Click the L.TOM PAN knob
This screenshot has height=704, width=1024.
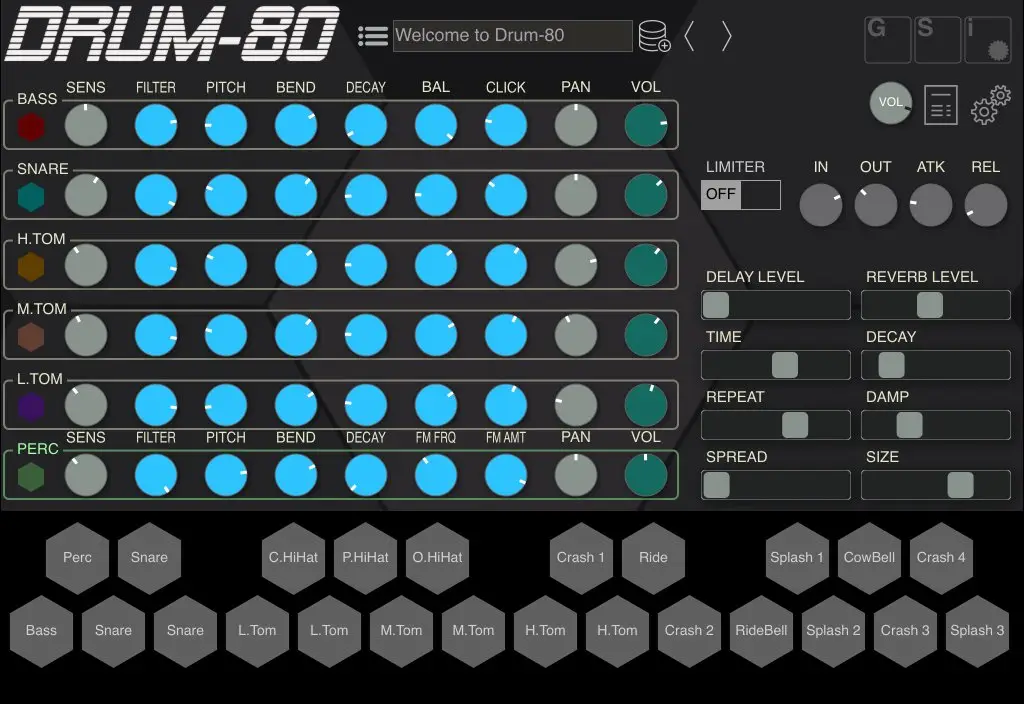(575, 405)
